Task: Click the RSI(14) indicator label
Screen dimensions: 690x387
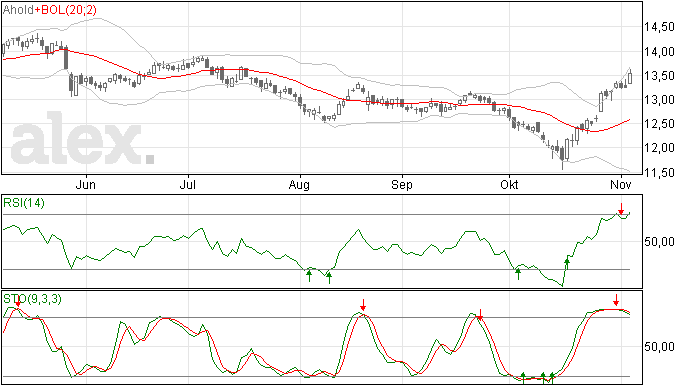Action: (x=24, y=203)
